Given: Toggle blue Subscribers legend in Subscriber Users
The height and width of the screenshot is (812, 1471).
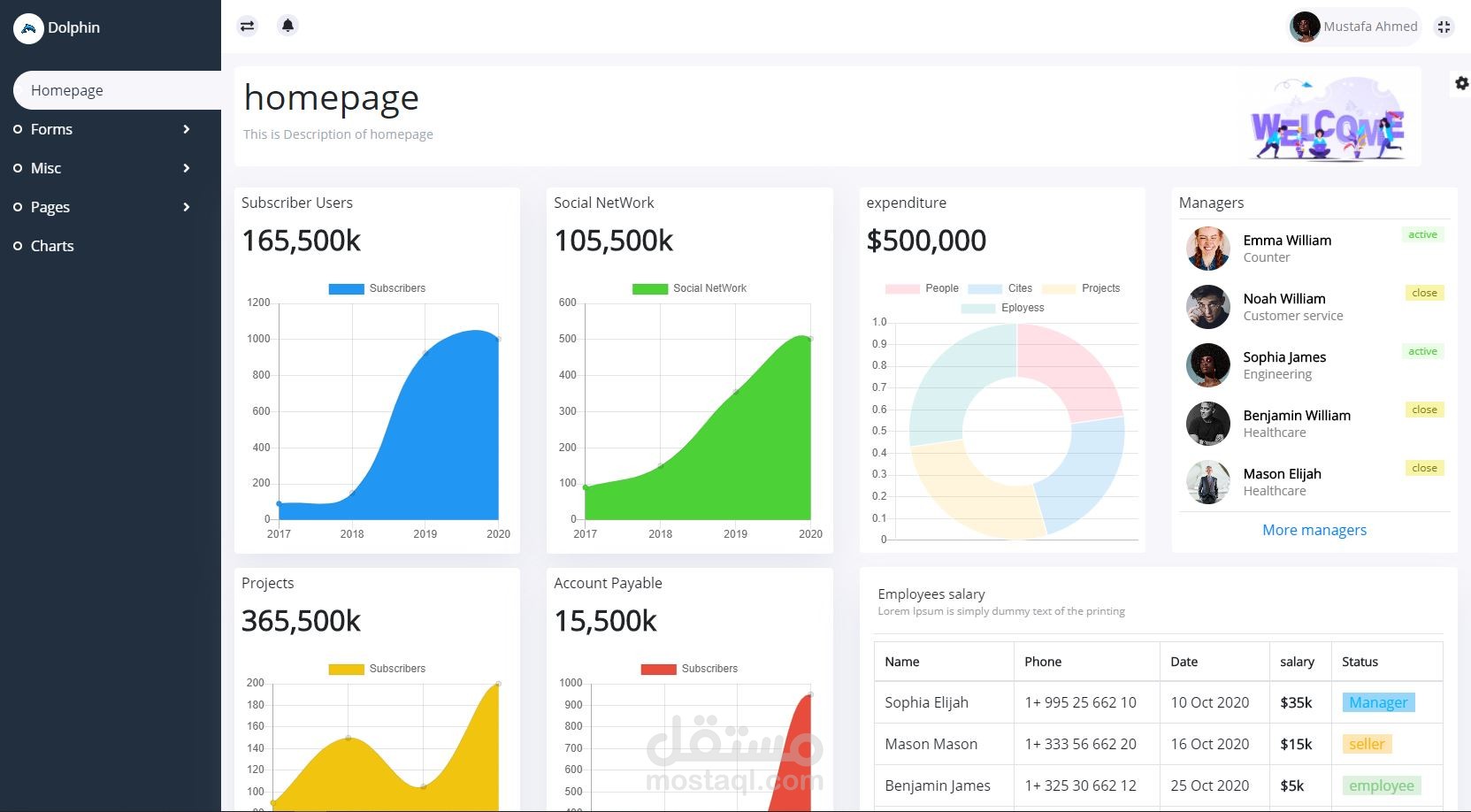Looking at the screenshot, I should pyautogui.click(x=377, y=288).
